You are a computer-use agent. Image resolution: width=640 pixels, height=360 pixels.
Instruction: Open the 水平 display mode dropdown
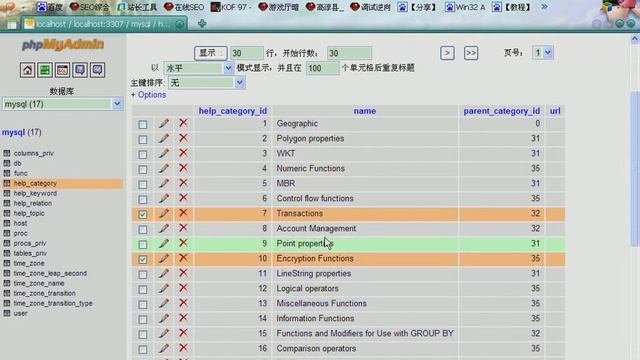(x=198, y=68)
